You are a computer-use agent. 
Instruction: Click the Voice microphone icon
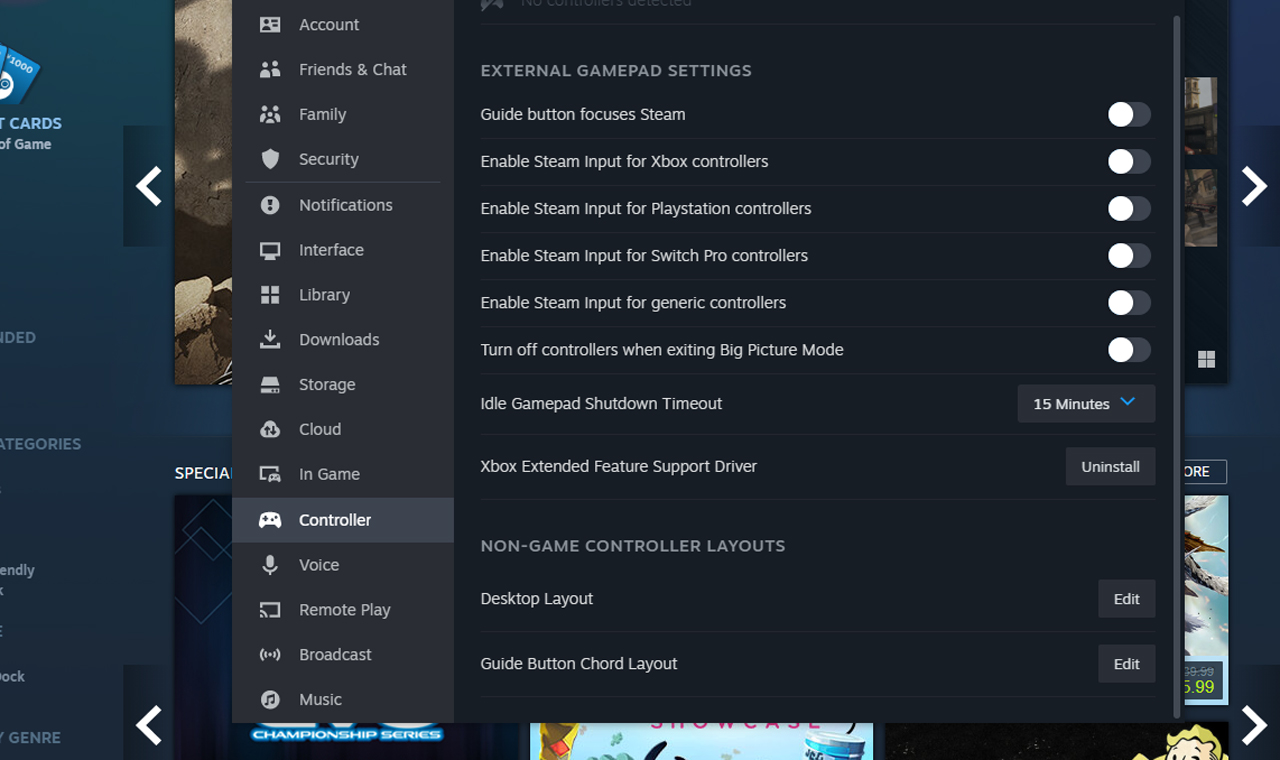270,565
